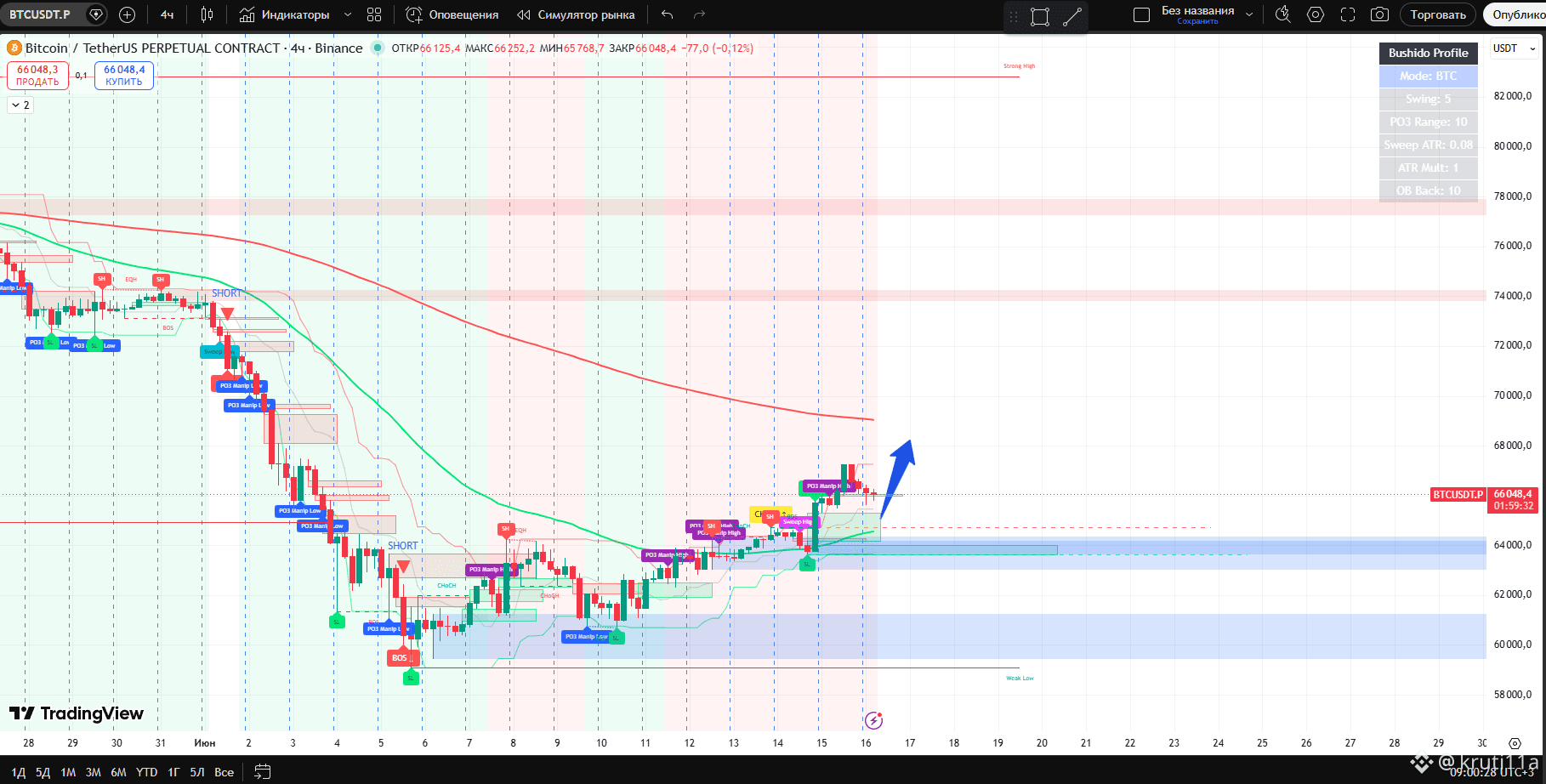Start the Симулятор рынка replay mode

coord(576,14)
